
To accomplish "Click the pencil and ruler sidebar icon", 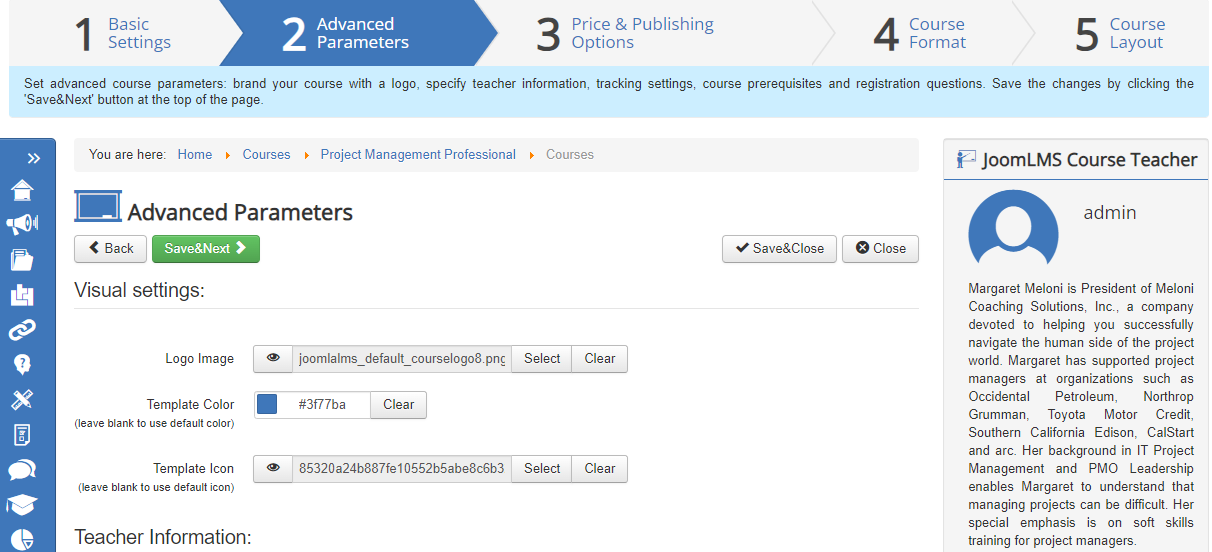I will tap(22, 399).
